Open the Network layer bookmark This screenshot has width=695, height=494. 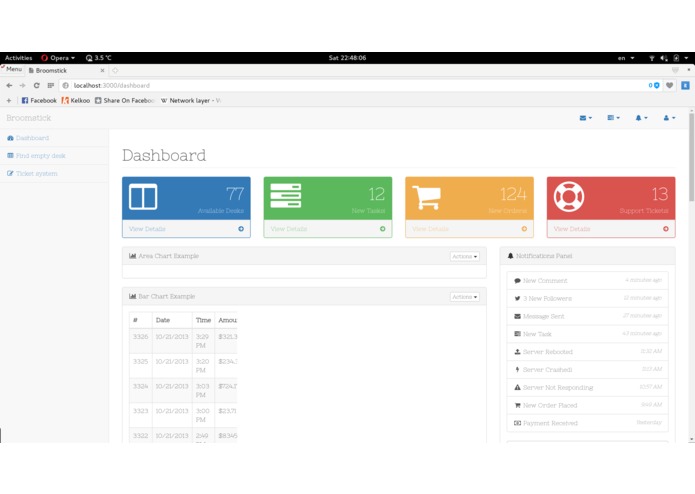click(191, 101)
